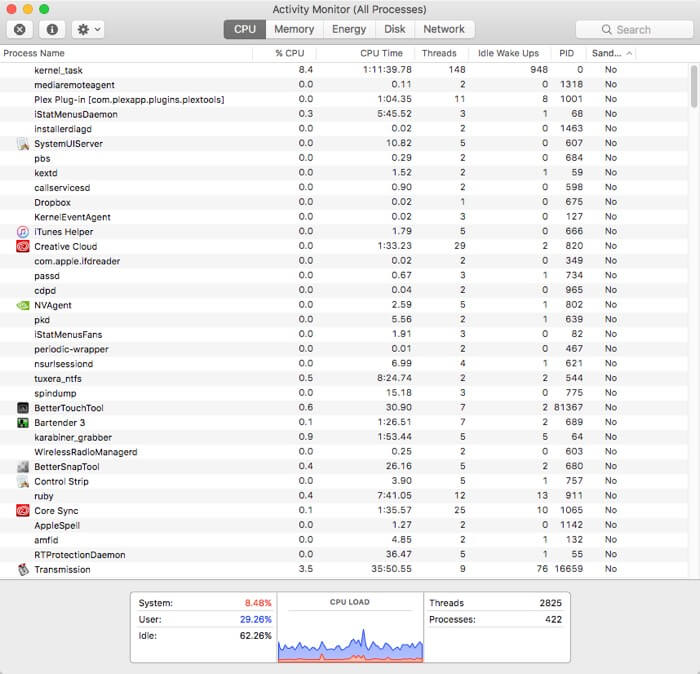This screenshot has width=700, height=674.
Task: Click the Threads count 2825
Action: pyautogui.click(x=550, y=603)
